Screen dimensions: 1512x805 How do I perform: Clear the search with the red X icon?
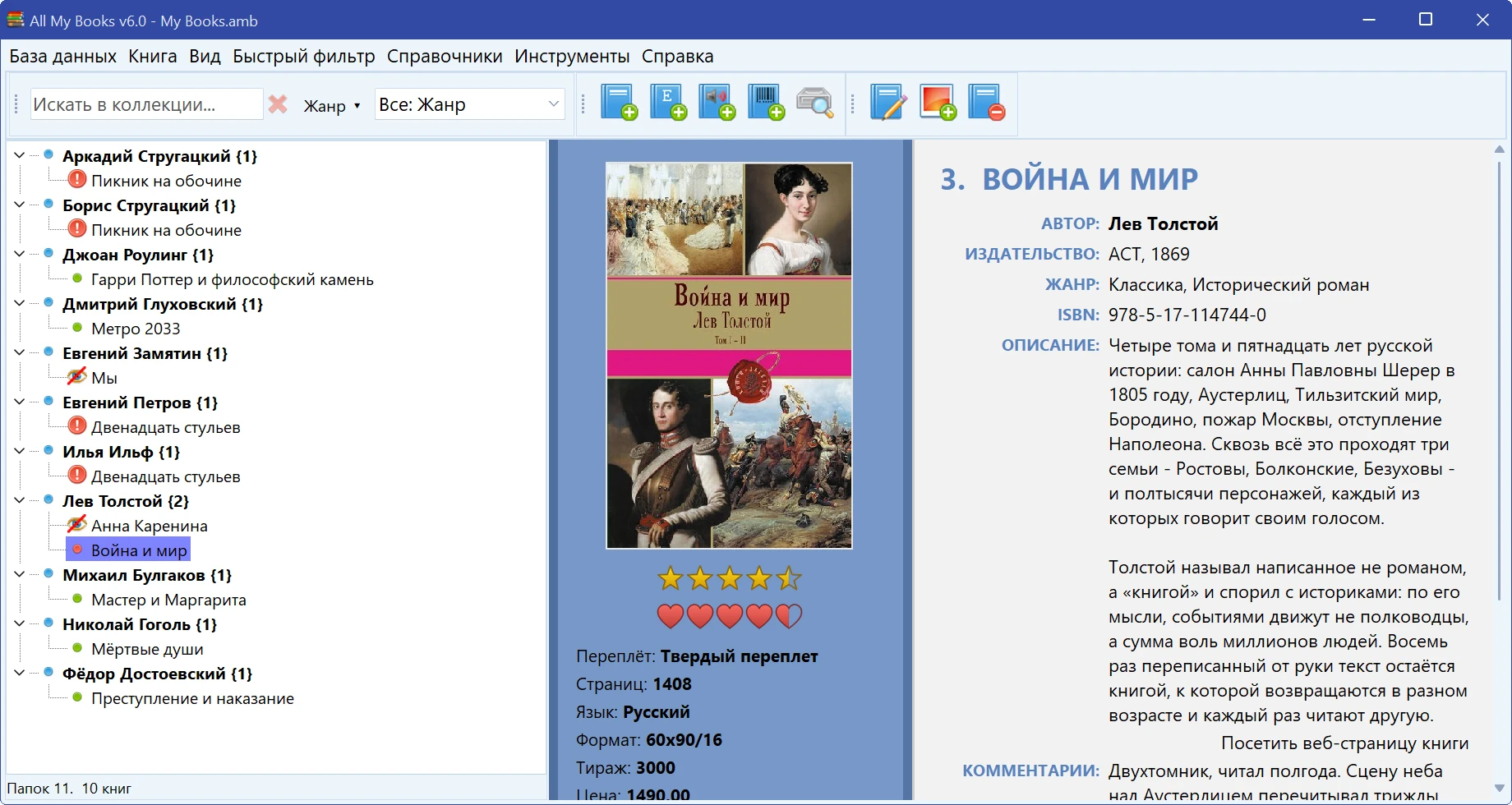(278, 104)
